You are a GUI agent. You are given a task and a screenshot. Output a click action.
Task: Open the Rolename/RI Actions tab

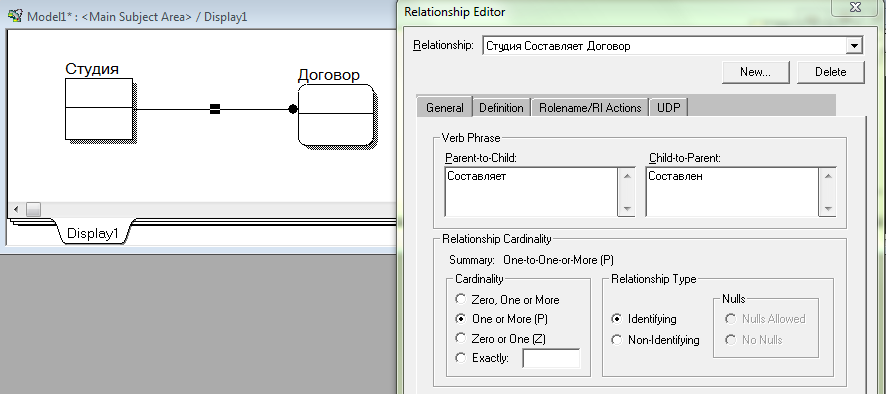pos(590,107)
